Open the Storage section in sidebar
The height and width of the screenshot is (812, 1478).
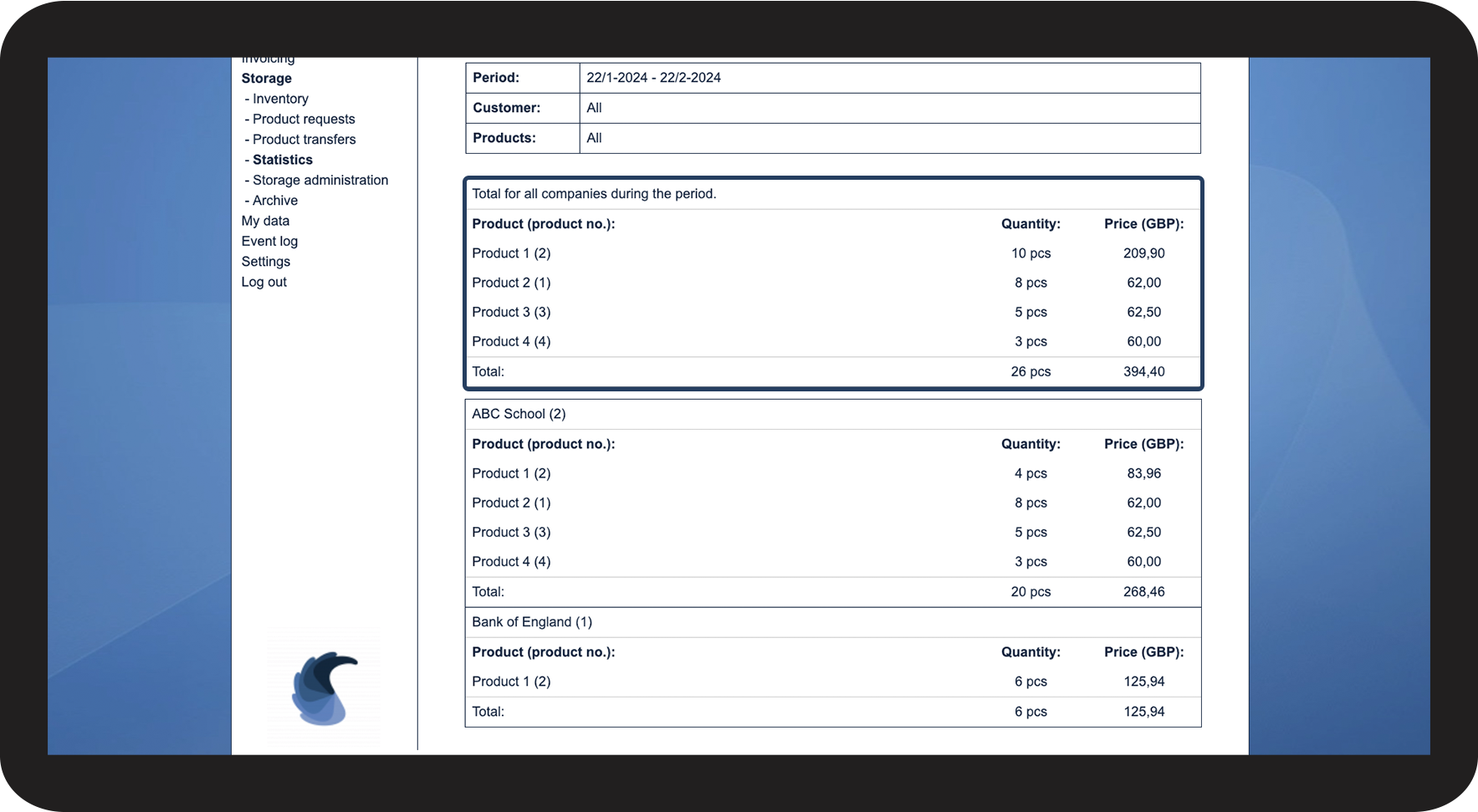click(x=266, y=79)
